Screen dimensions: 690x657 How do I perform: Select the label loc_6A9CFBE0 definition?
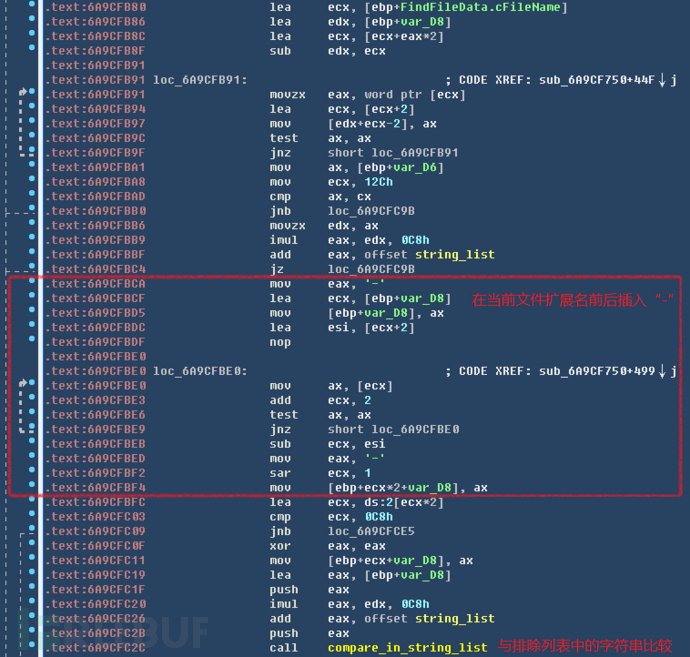200,371
